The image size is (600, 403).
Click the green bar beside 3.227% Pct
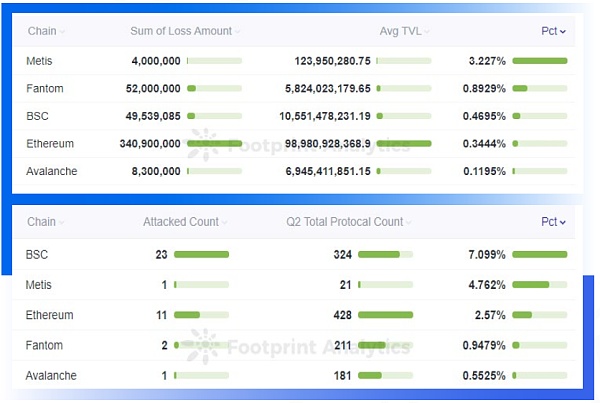[539, 61]
